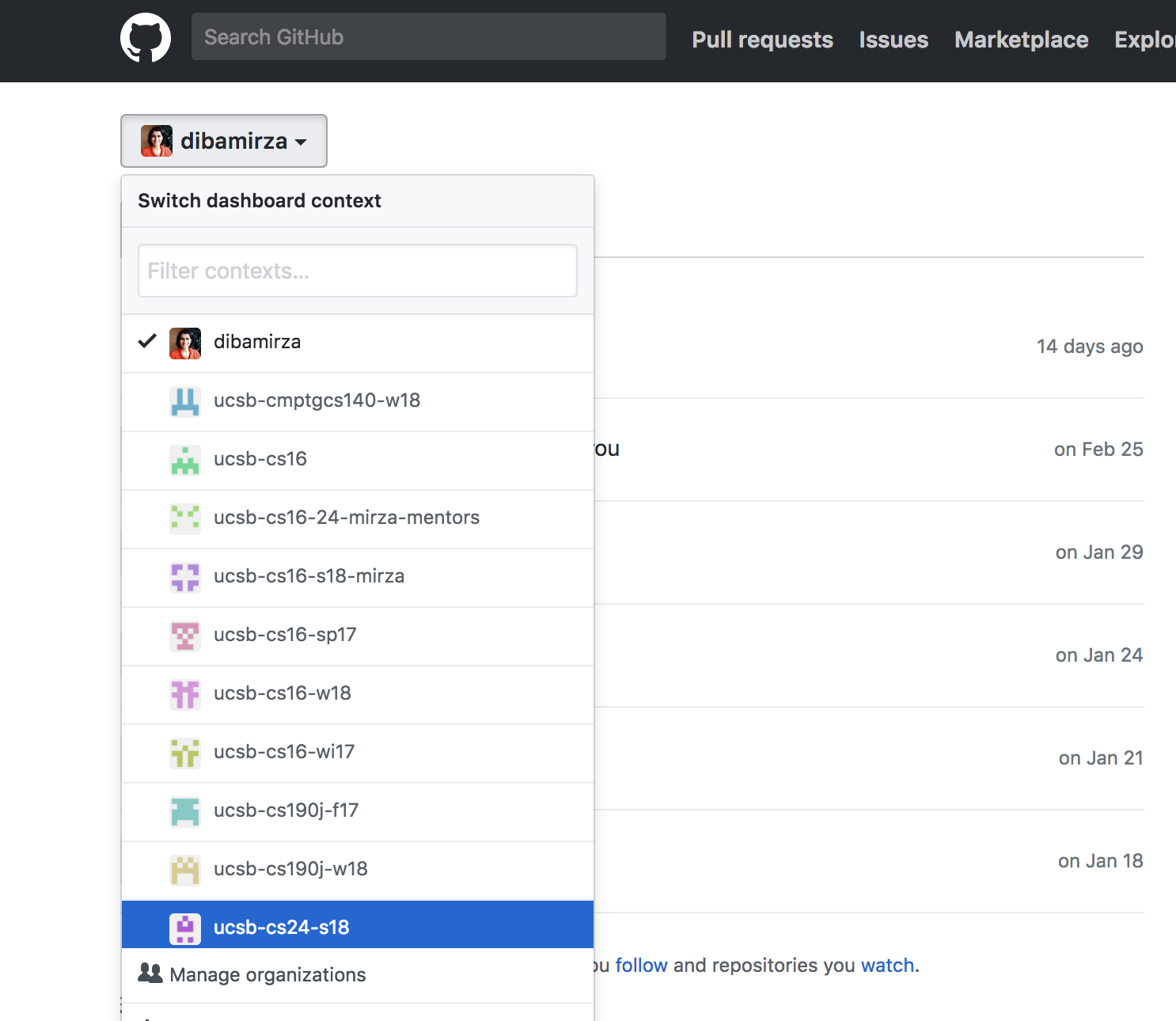The image size is (1176, 1021).
Task: Click the ucsb-cs16-sp17 organization avatar
Action: 184,636
